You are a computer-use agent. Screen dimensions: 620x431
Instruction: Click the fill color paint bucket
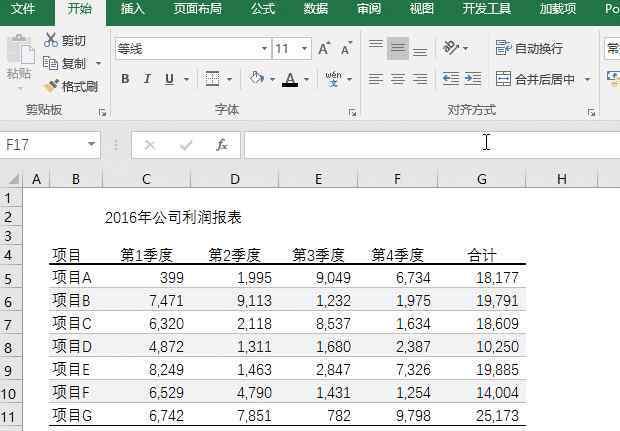click(x=257, y=78)
